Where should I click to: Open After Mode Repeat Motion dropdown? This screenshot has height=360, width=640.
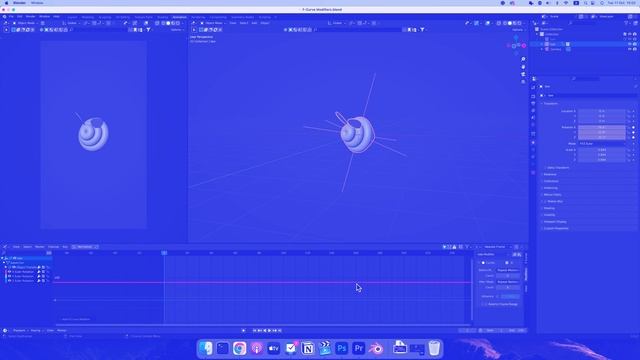click(508, 282)
